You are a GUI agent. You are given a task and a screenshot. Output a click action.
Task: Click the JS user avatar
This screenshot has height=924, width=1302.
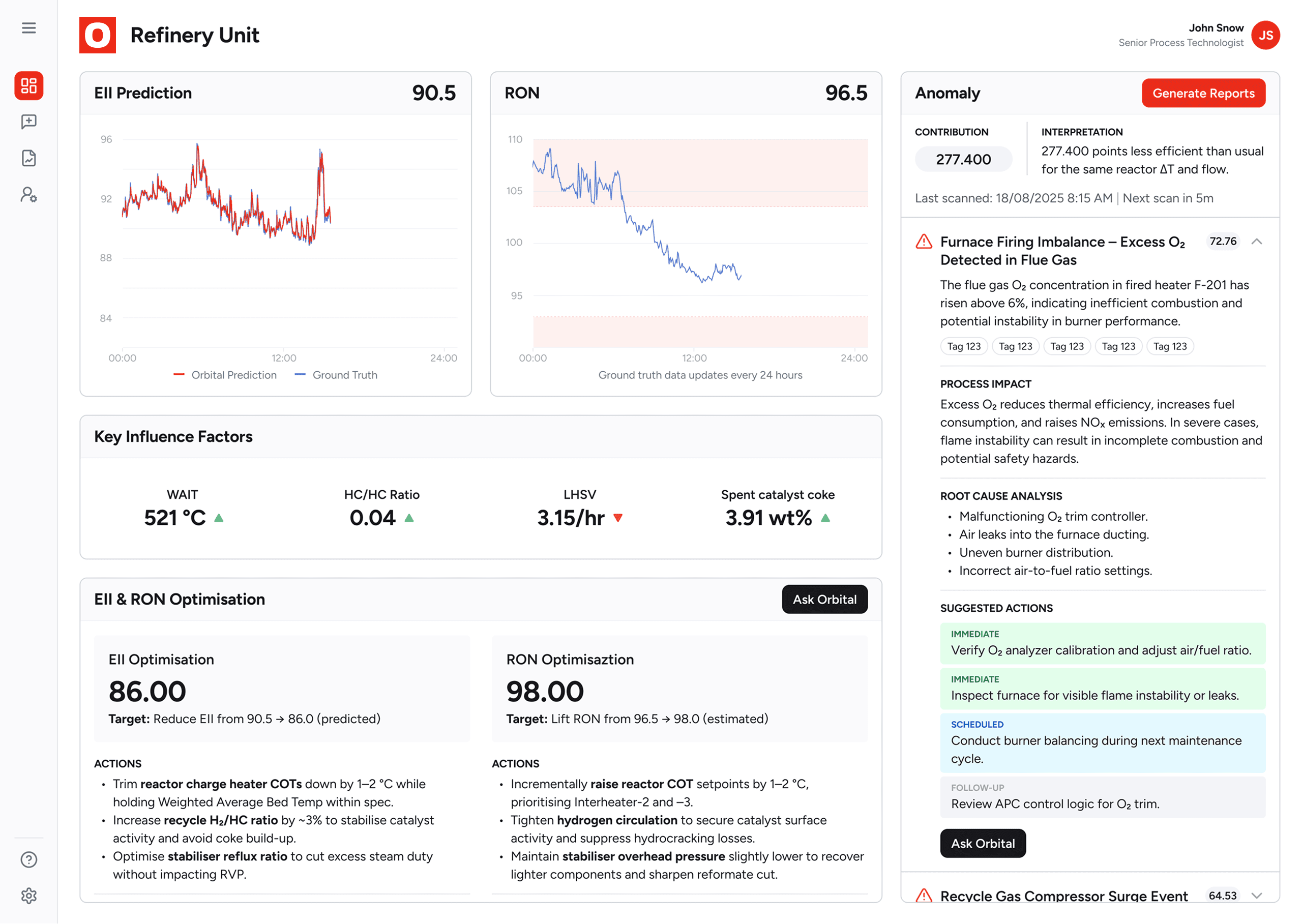coord(1265,35)
